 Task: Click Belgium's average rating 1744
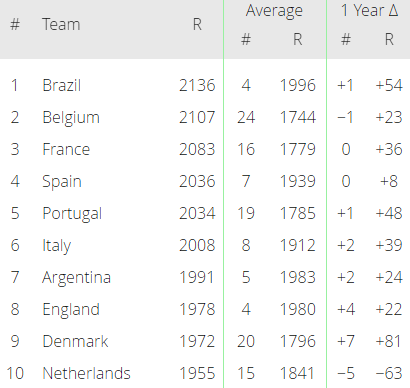coord(298,117)
